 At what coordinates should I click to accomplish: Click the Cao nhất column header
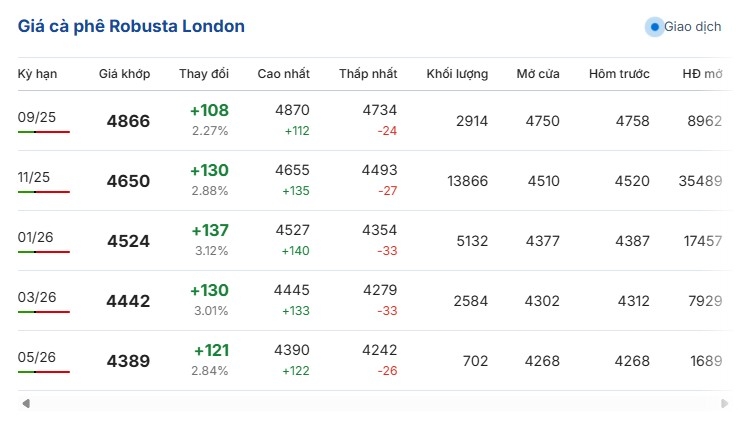click(283, 74)
